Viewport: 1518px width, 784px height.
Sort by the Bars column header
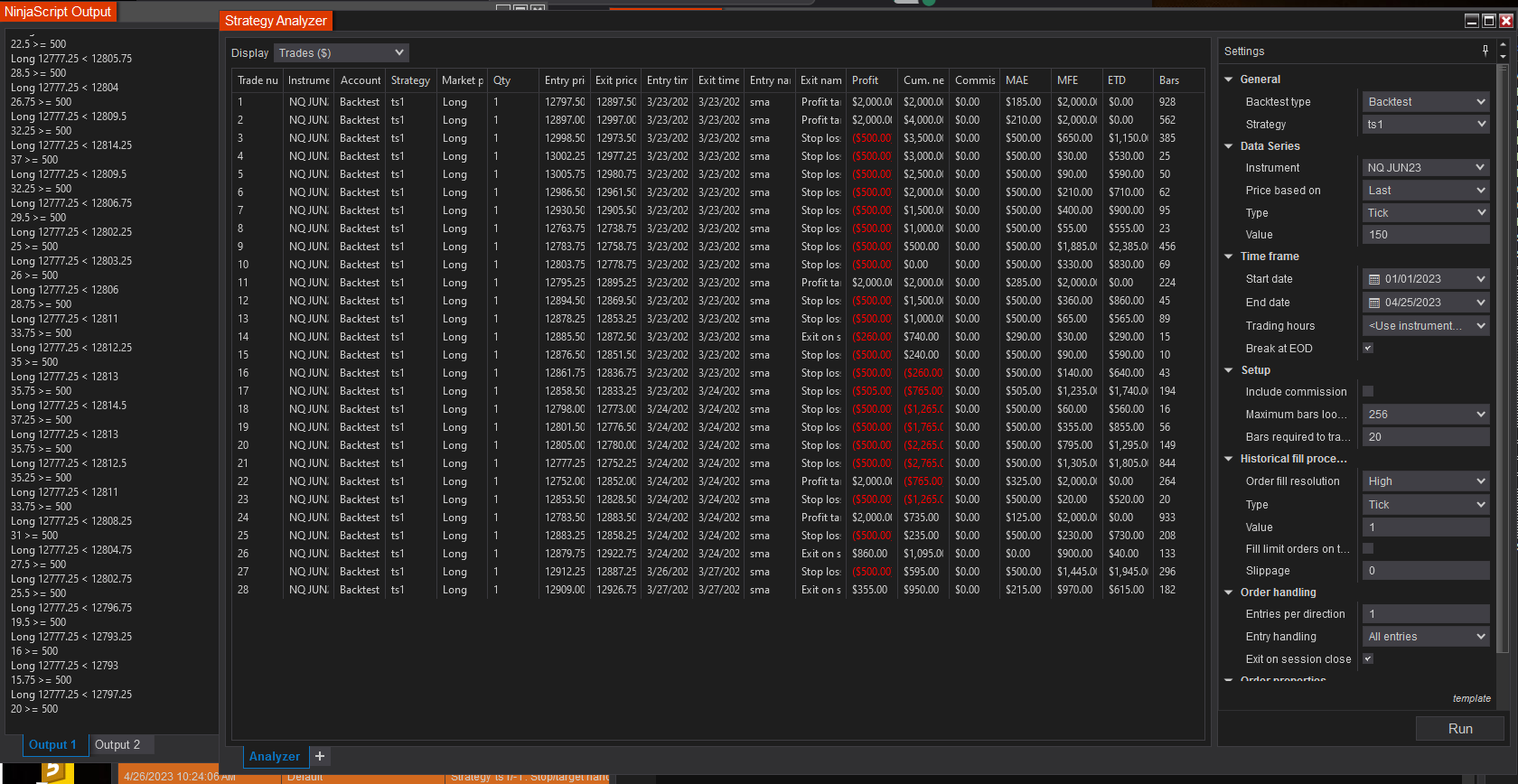tap(1179, 80)
